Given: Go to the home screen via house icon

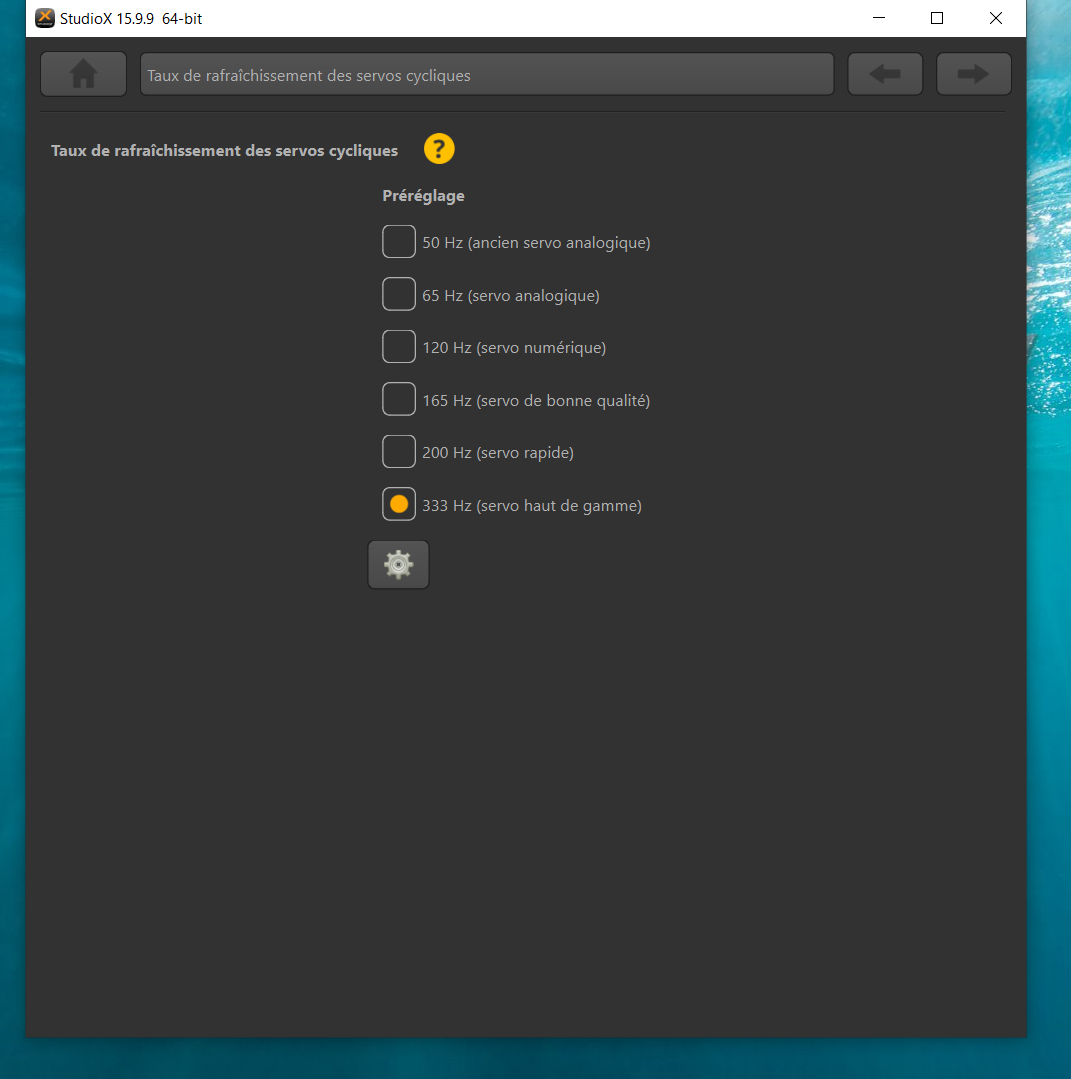Looking at the screenshot, I should pos(83,74).
